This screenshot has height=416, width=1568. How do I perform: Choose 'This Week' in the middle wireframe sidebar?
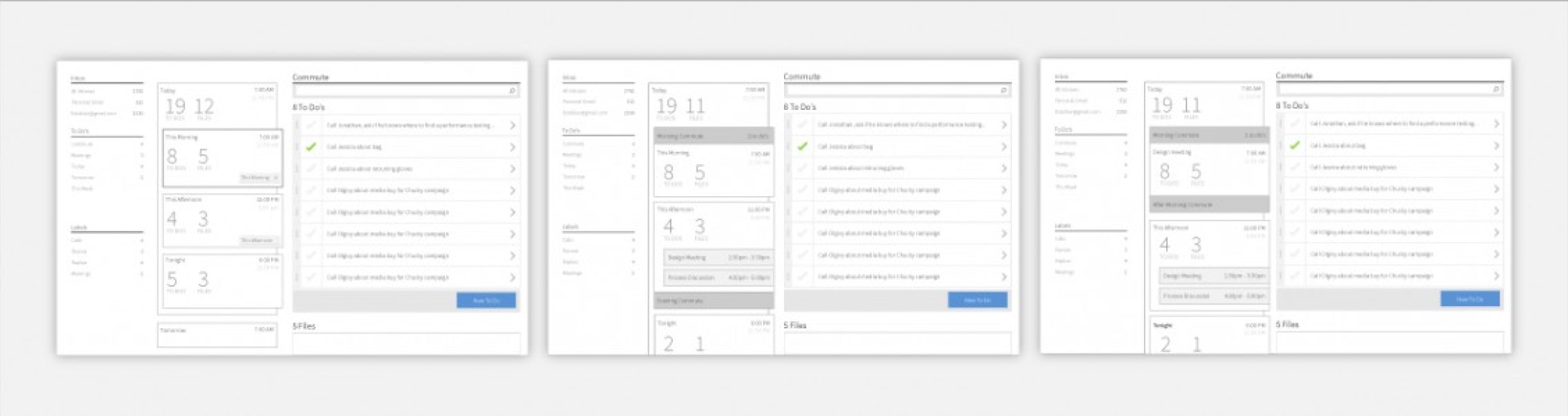(574, 188)
